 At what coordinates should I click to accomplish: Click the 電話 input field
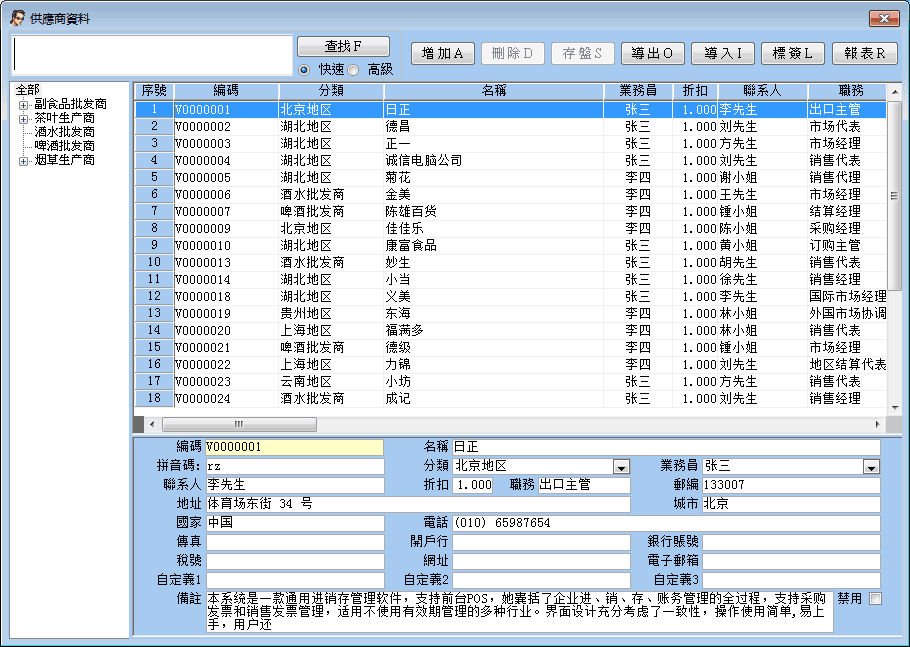click(x=665, y=523)
